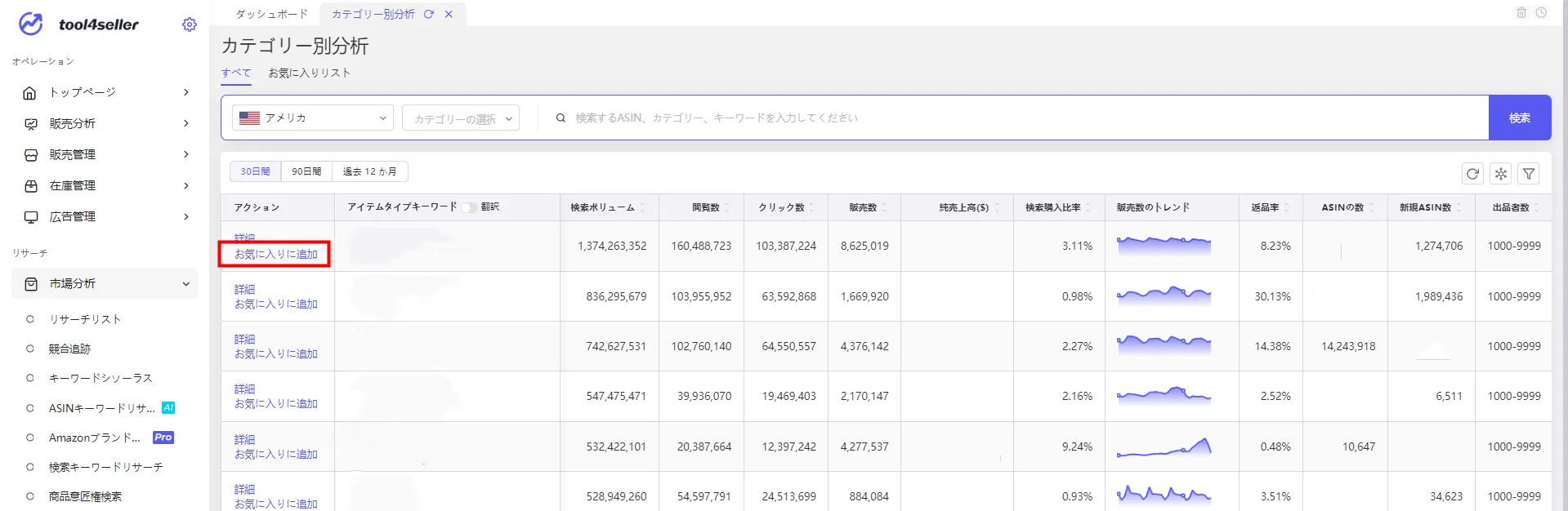
Task: Click the trash icon at top right
Action: click(1521, 12)
